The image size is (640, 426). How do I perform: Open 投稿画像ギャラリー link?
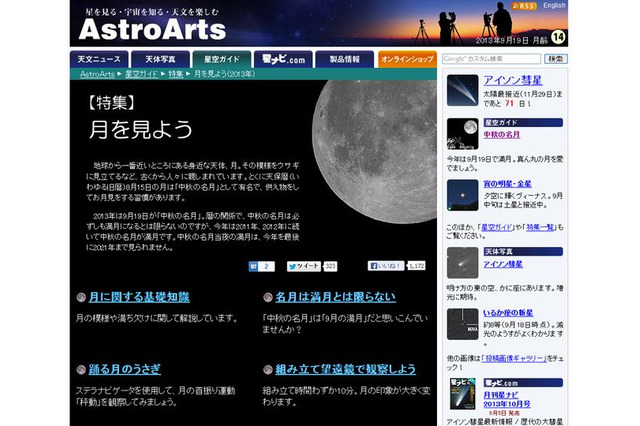coord(514,358)
